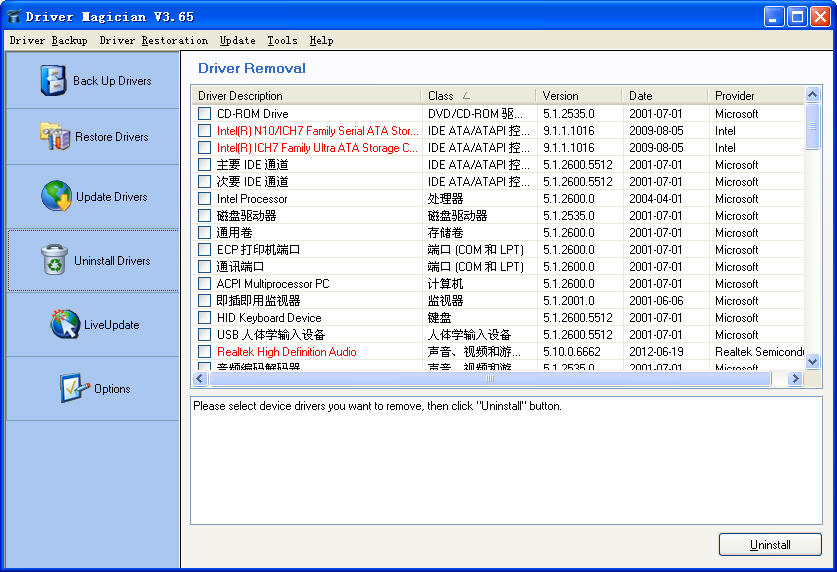Tick the ACPI Multiprocessor PC checkbox
This screenshot has width=837, height=572.
pos(204,283)
